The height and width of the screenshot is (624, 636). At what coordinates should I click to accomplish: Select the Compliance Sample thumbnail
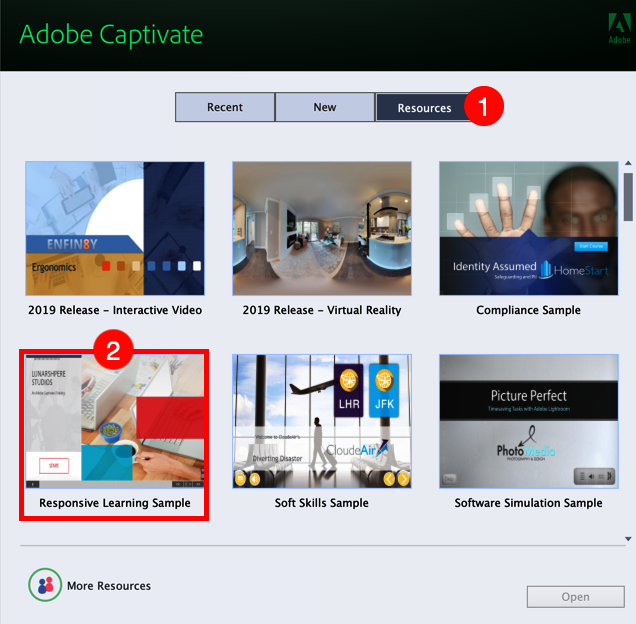click(529, 228)
